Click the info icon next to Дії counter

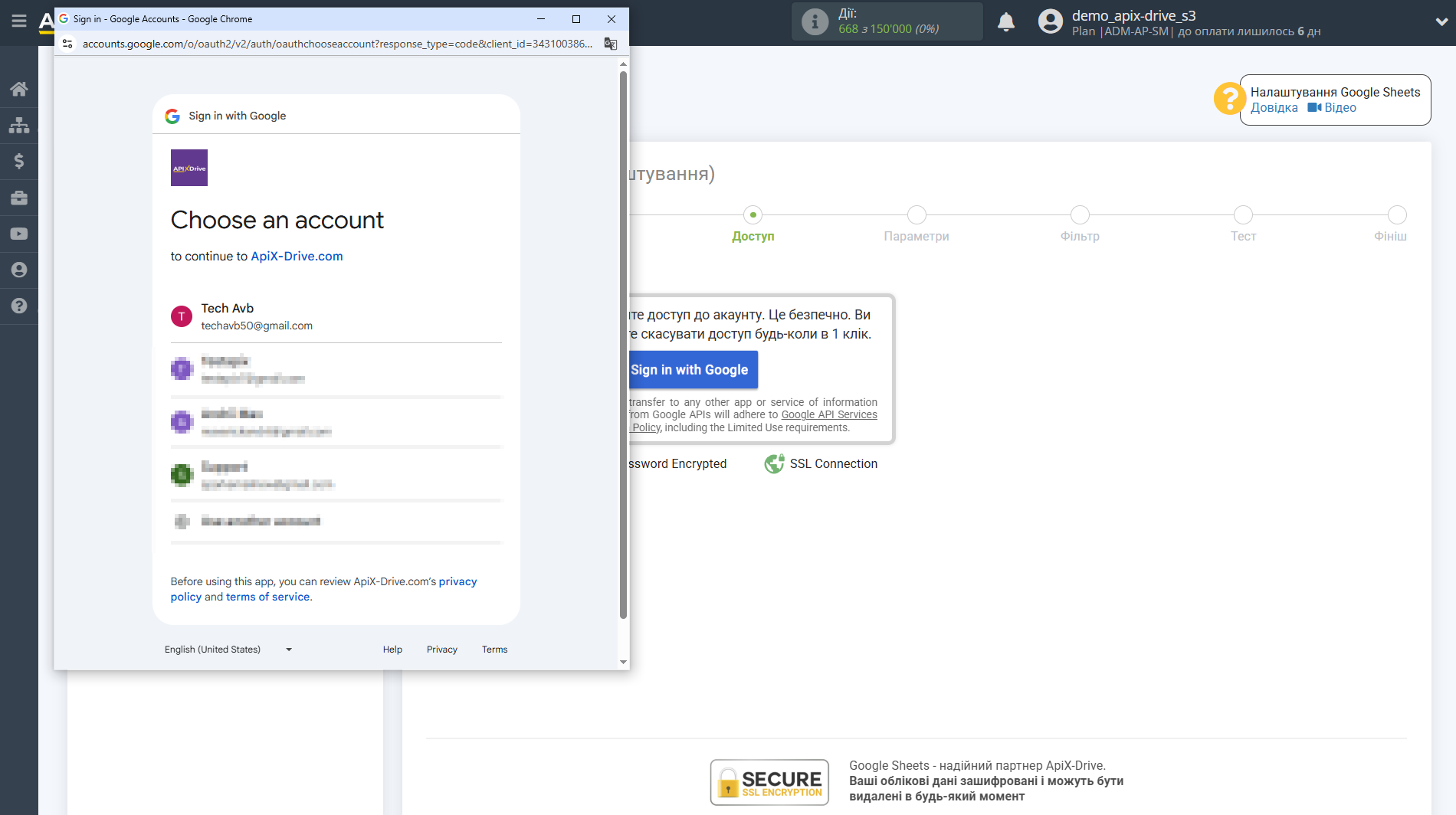pyautogui.click(x=815, y=22)
